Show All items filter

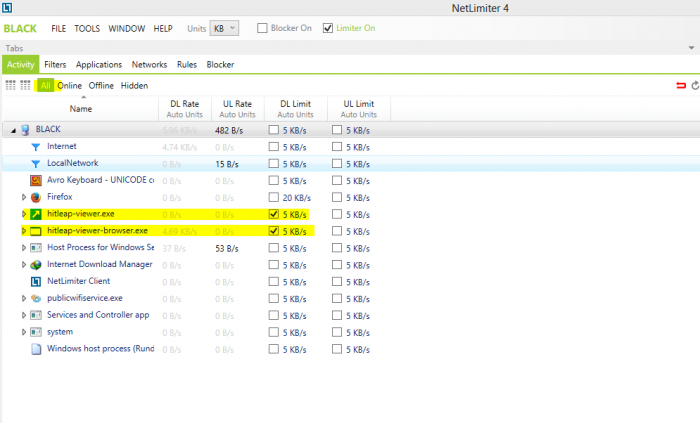46,85
